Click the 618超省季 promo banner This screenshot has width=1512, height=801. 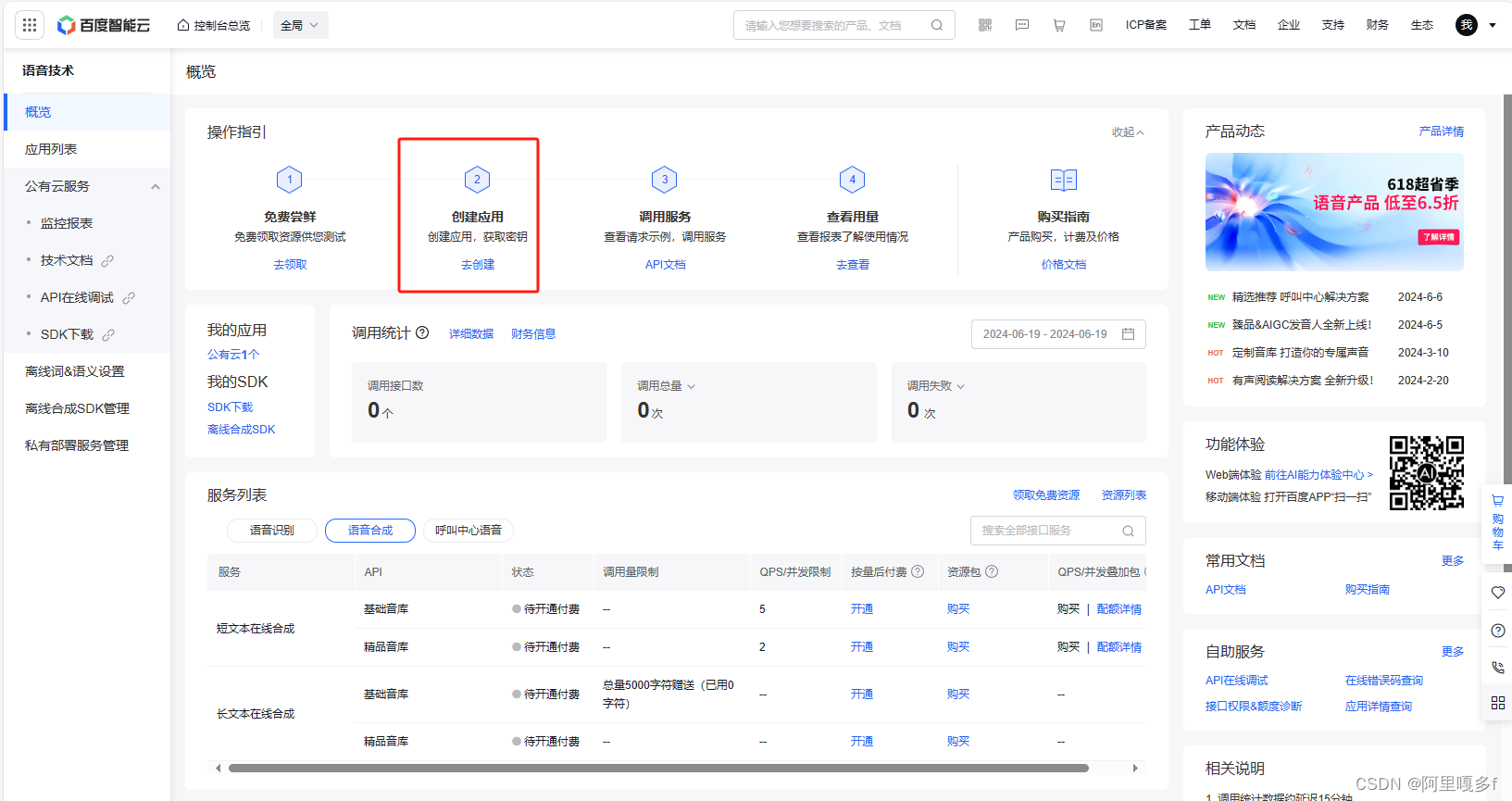click(x=1334, y=212)
